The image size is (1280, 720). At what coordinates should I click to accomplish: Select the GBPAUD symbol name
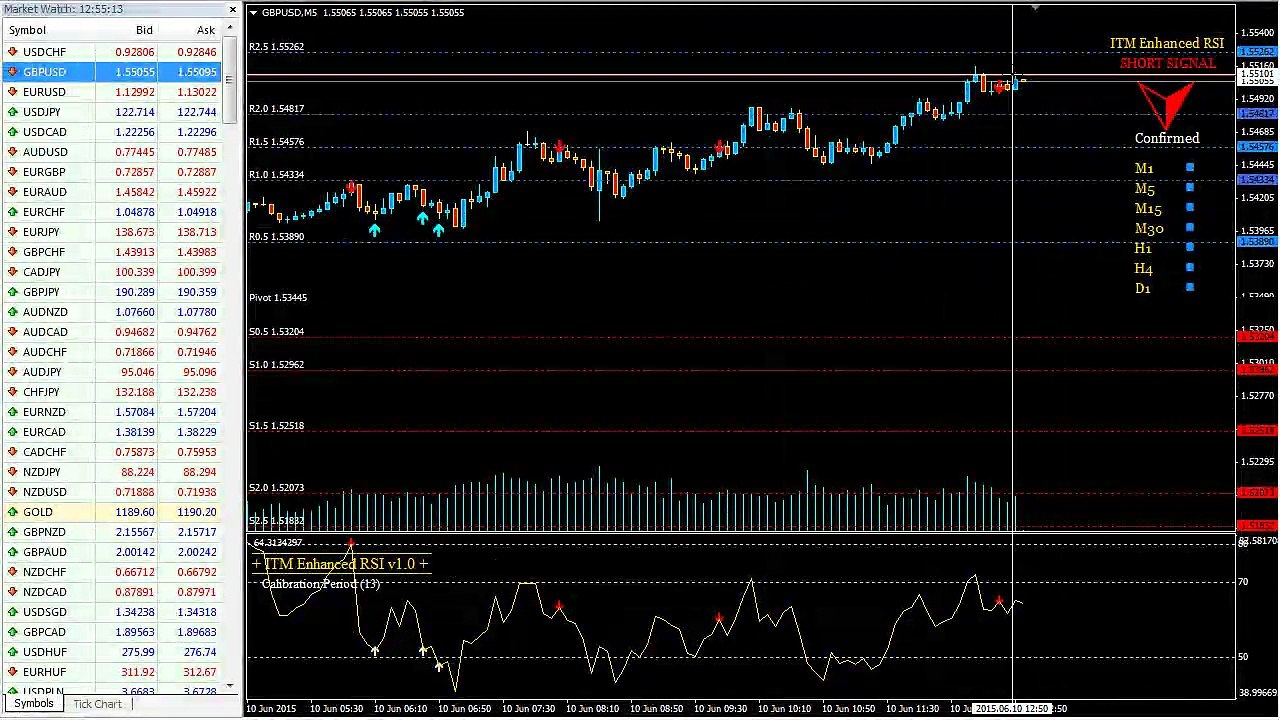click(x=45, y=552)
